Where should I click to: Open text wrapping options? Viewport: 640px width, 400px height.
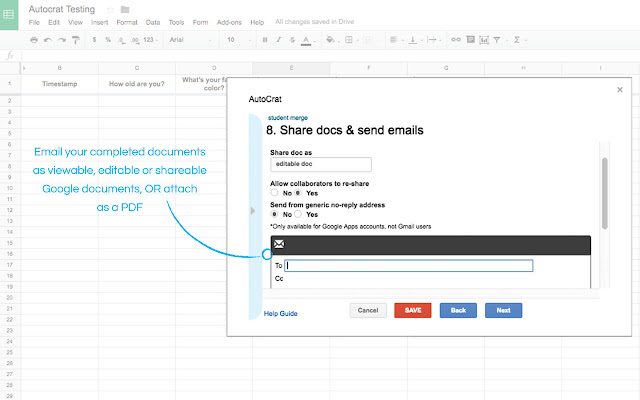point(431,40)
